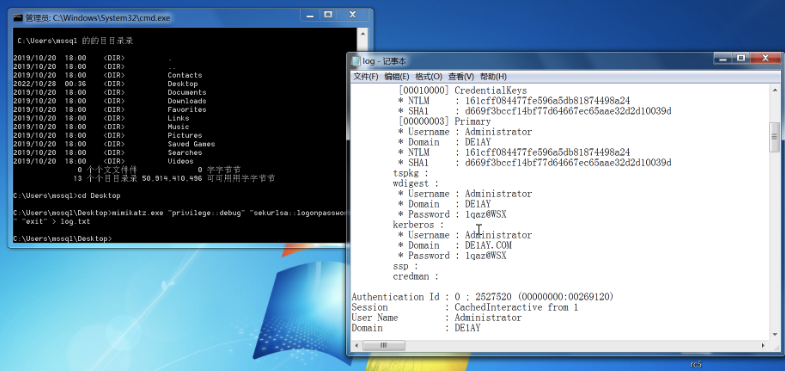
Task: Open the 编辑(E) menu in Notepad
Action: coord(397,77)
